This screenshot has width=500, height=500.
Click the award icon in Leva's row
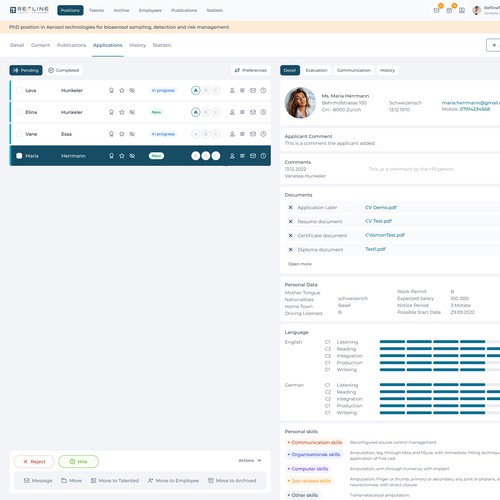click(x=111, y=90)
